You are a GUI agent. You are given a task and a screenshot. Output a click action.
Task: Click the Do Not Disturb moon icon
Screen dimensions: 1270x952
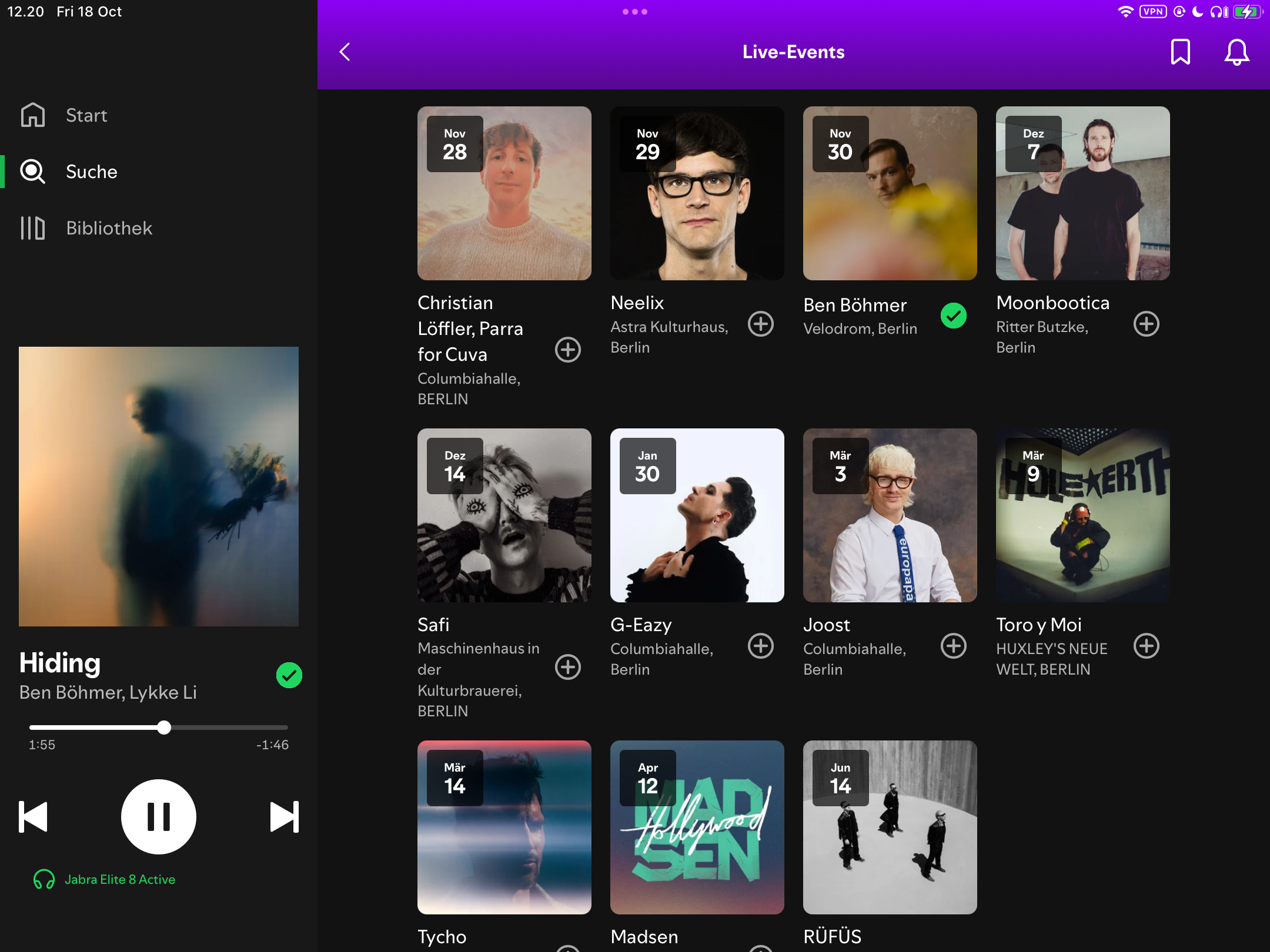pos(1197,12)
